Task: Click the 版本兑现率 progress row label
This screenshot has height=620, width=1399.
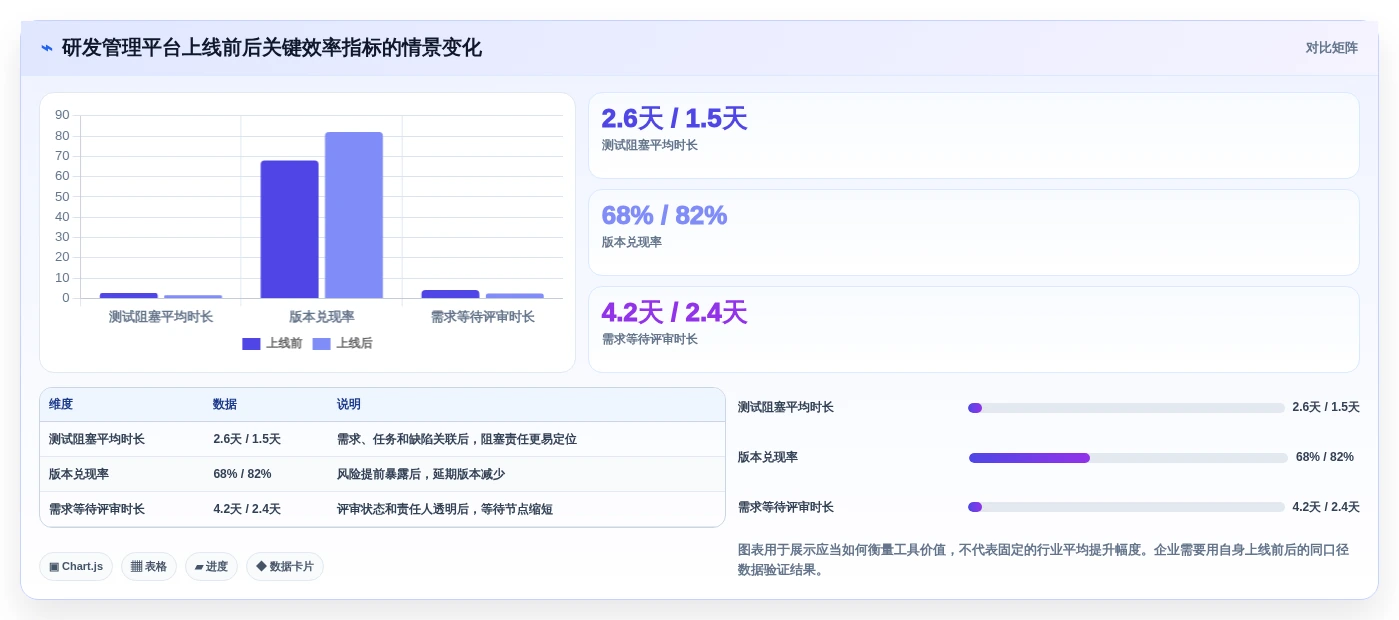Action: coord(768,457)
